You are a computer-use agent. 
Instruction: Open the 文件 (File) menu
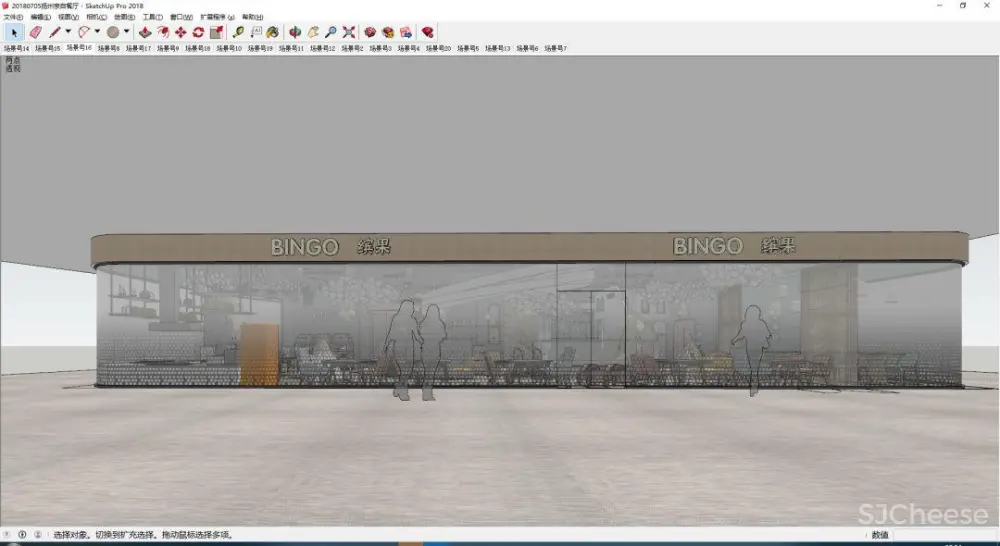tap(13, 17)
